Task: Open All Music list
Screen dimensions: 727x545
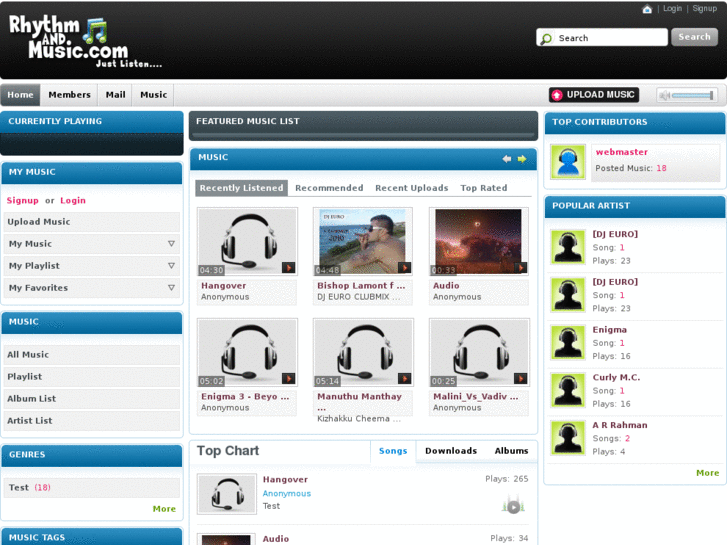Action: (92, 355)
